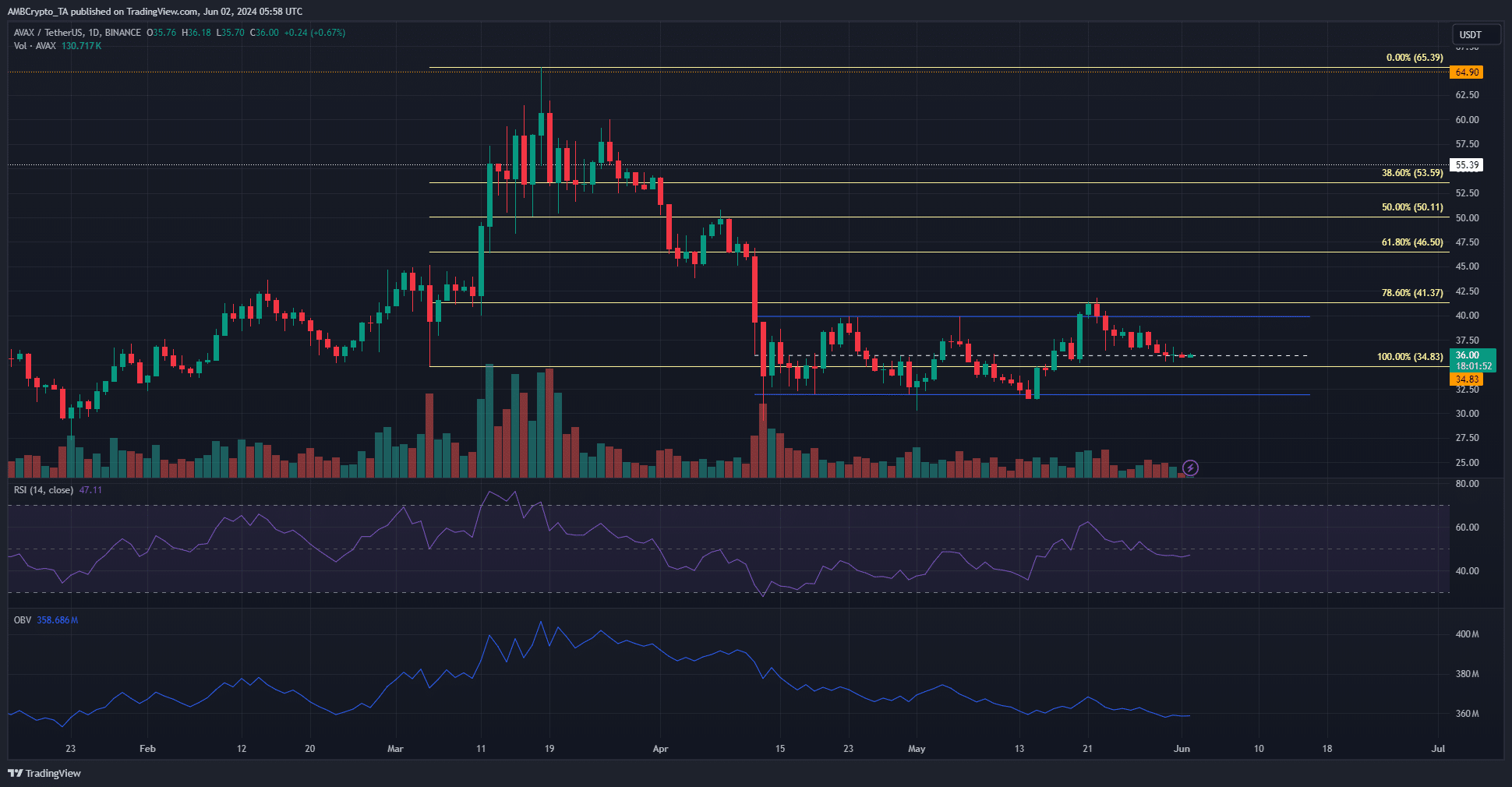Screen dimensions: 1512x787
Task: Click the 18:01:52 candle countdown timer
Action: coord(1473,366)
